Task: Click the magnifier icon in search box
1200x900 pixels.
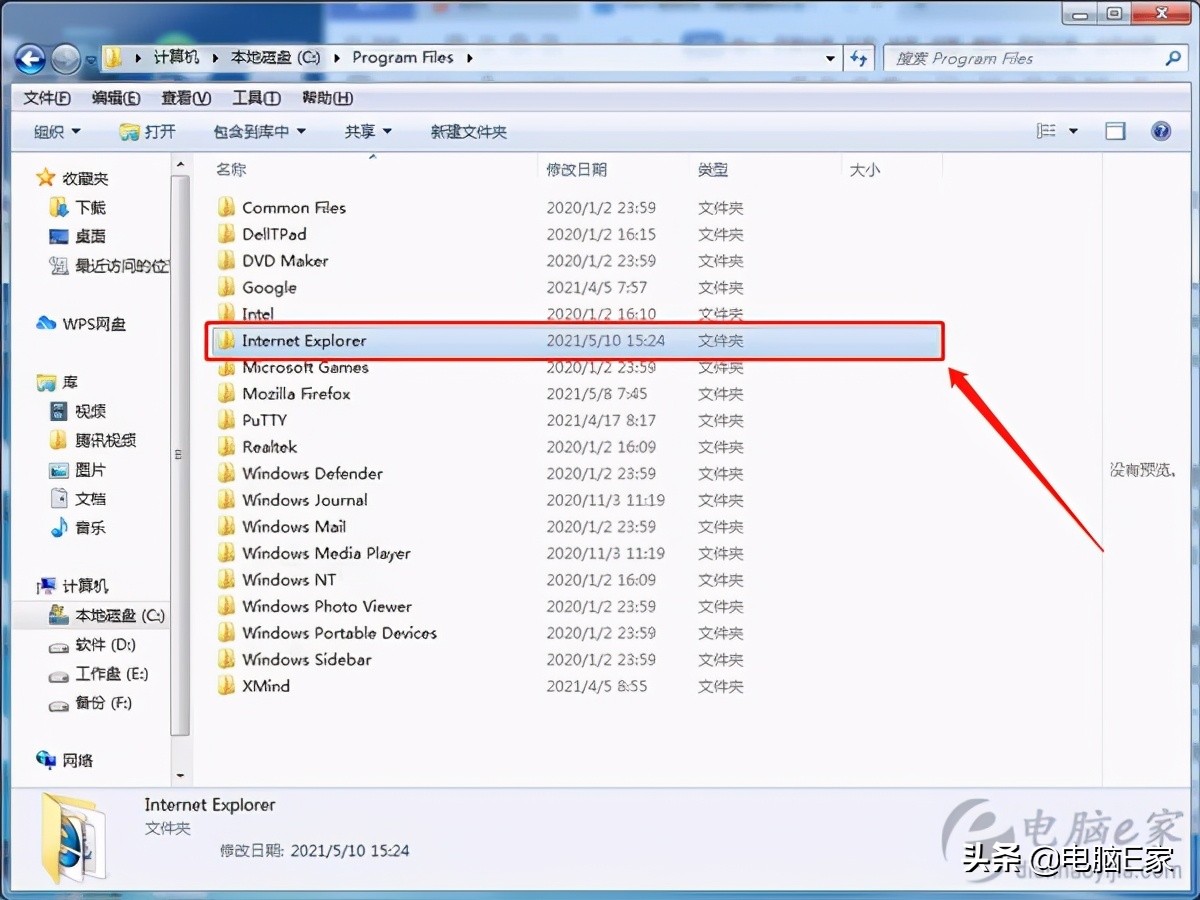Action: [1172, 59]
